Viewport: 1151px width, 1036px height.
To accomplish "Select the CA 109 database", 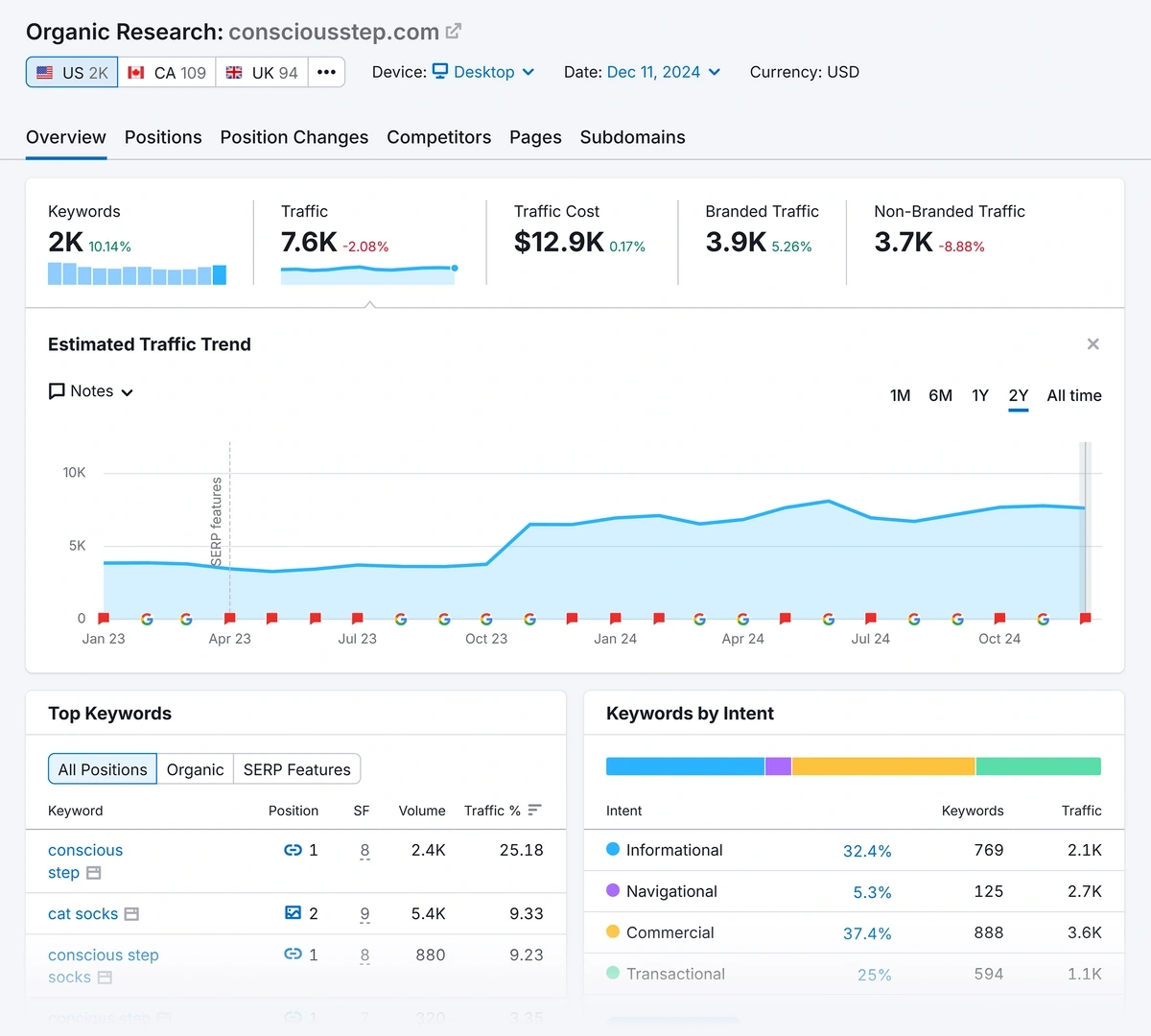I will pyautogui.click(x=167, y=73).
